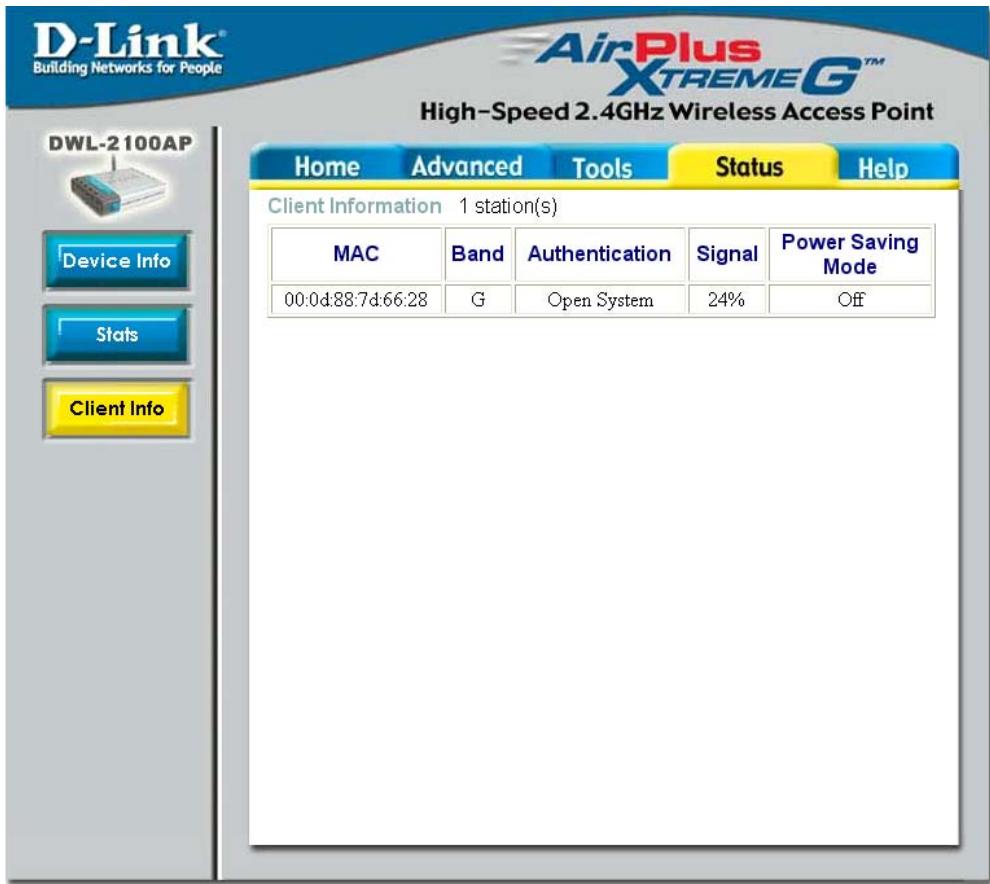Click High-Speed 2.4GHz Wireless Access Point text
990x884 pixels.
point(676,112)
